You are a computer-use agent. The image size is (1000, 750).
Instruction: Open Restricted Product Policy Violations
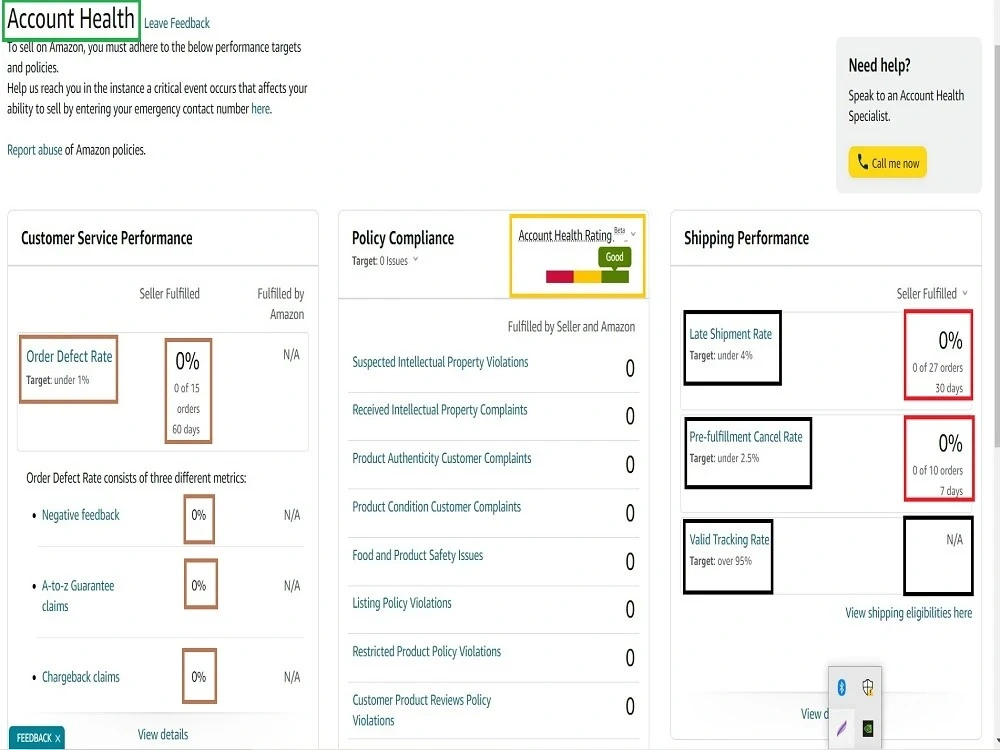point(427,651)
